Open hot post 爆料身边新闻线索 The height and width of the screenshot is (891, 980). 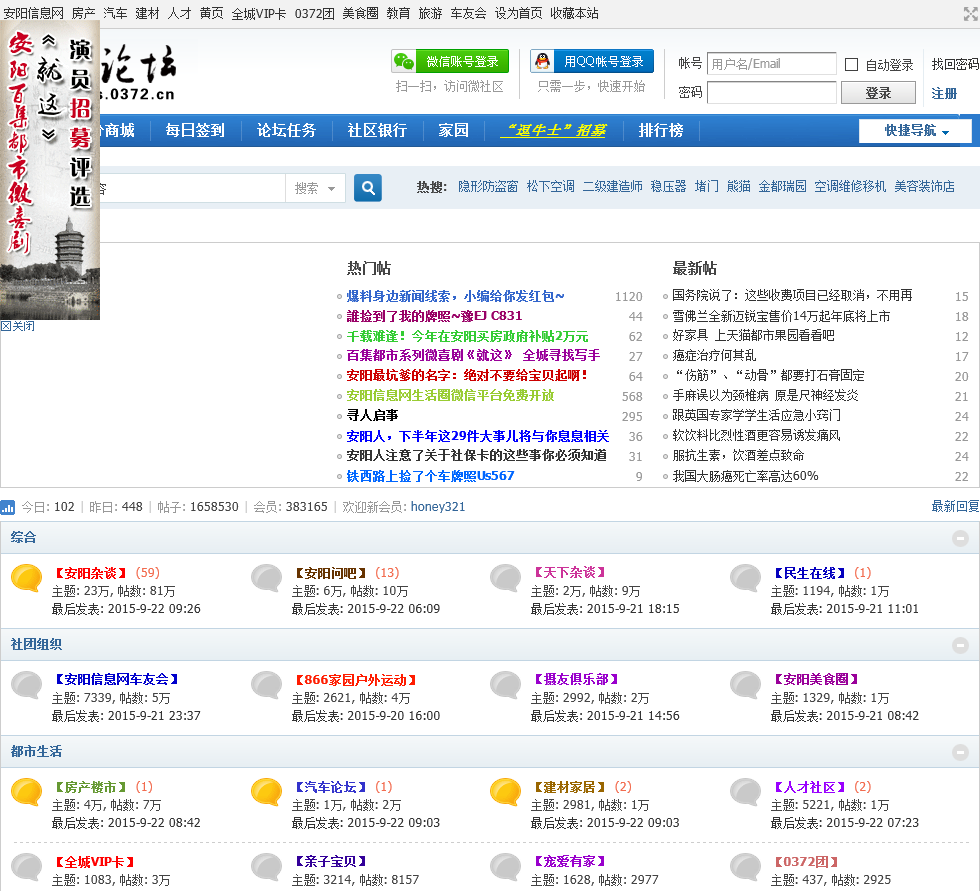(x=455, y=296)
